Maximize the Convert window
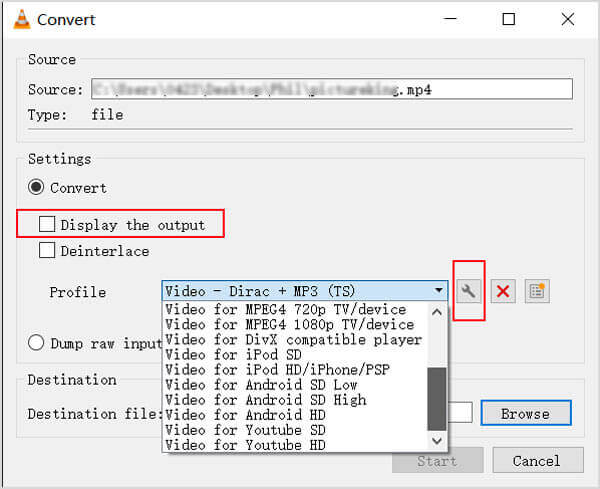Screen dimensions: 600x489 tap(508, 19)
